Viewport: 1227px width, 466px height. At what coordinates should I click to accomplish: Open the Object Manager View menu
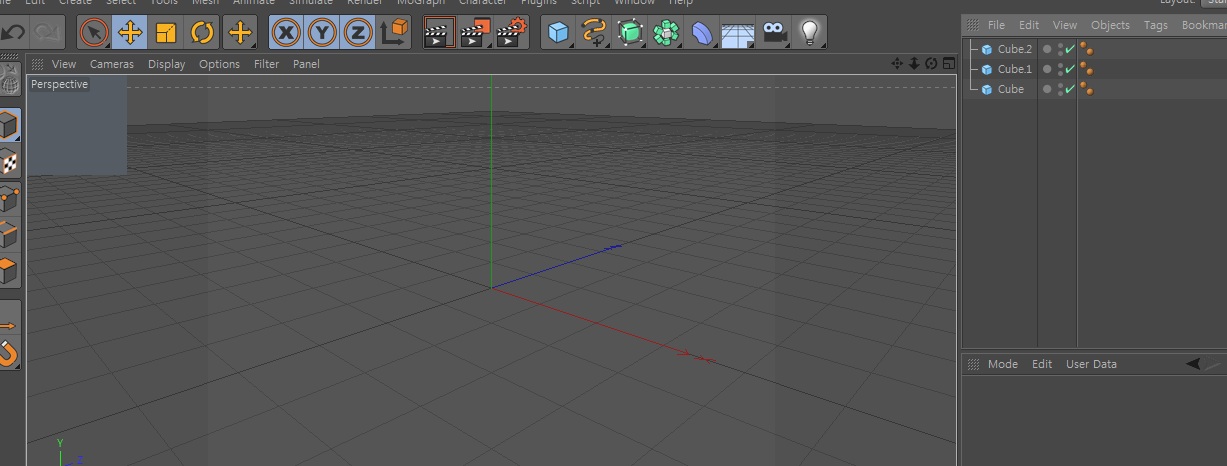coord(1065,25)
